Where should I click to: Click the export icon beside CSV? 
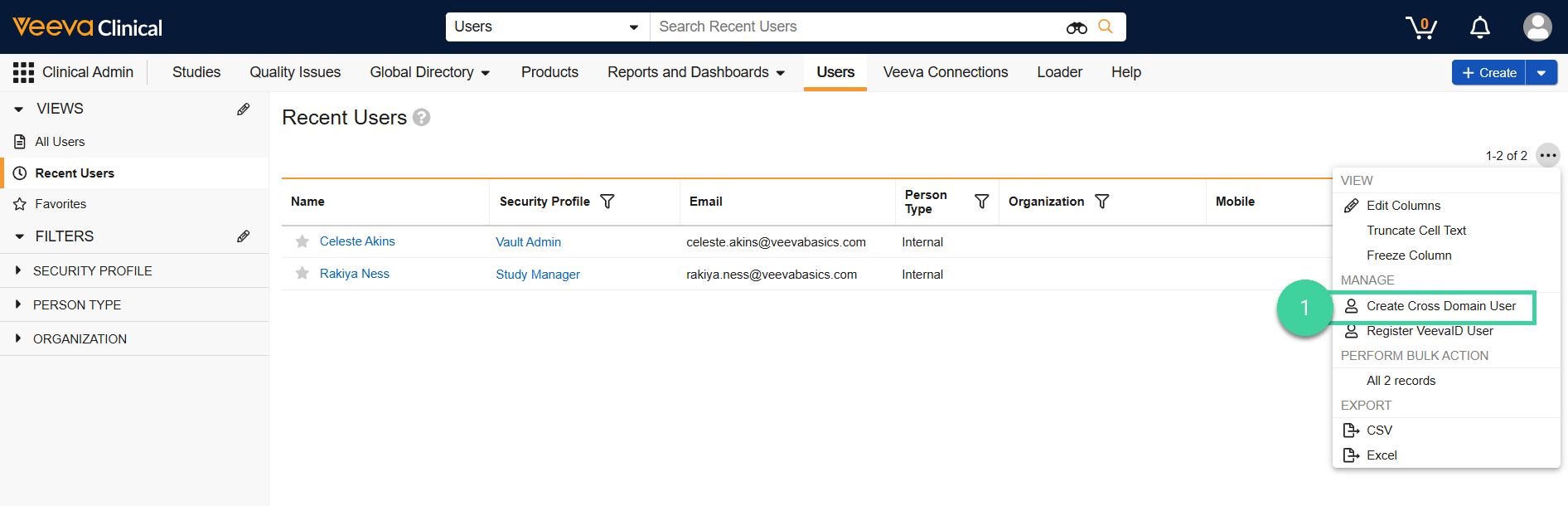coord(1351,431)
